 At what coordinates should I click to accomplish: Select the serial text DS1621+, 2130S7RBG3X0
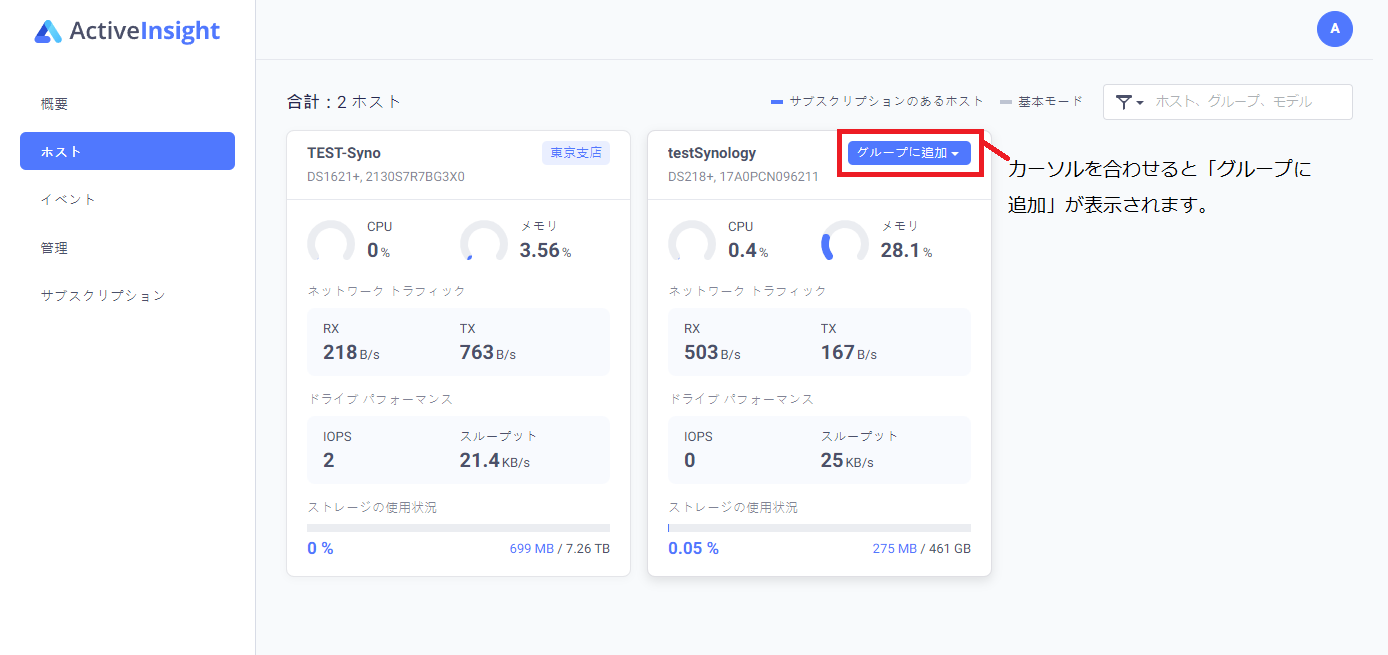(x=386, y=177)
